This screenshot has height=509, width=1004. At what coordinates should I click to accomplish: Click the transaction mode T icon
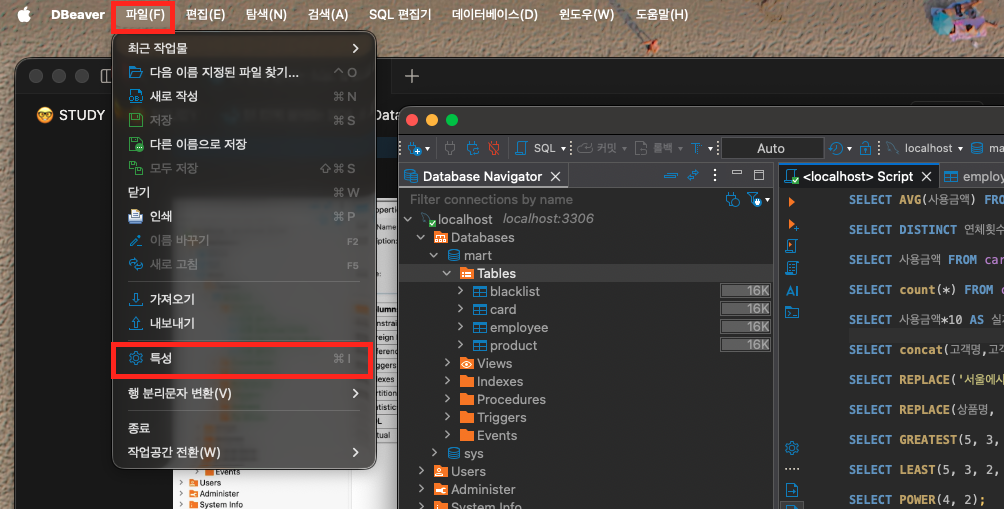696,149
